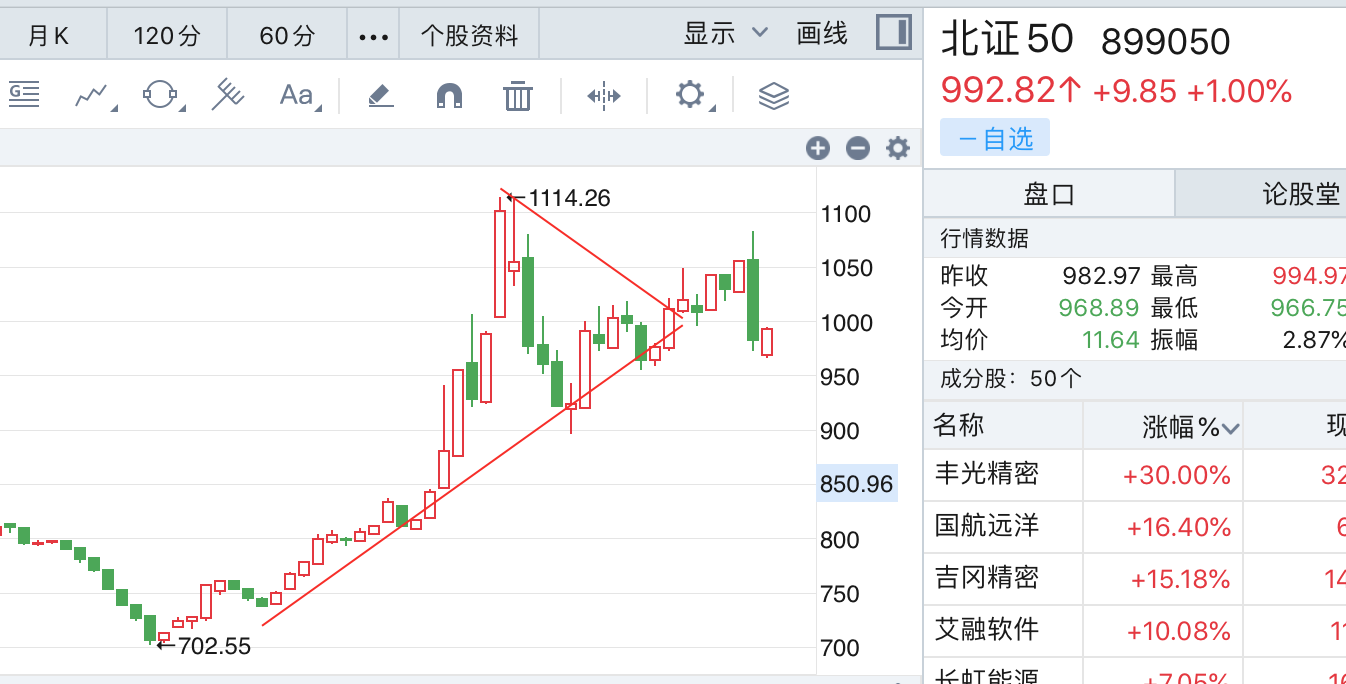Zoom out chart with minus icon

click(858, 149)
